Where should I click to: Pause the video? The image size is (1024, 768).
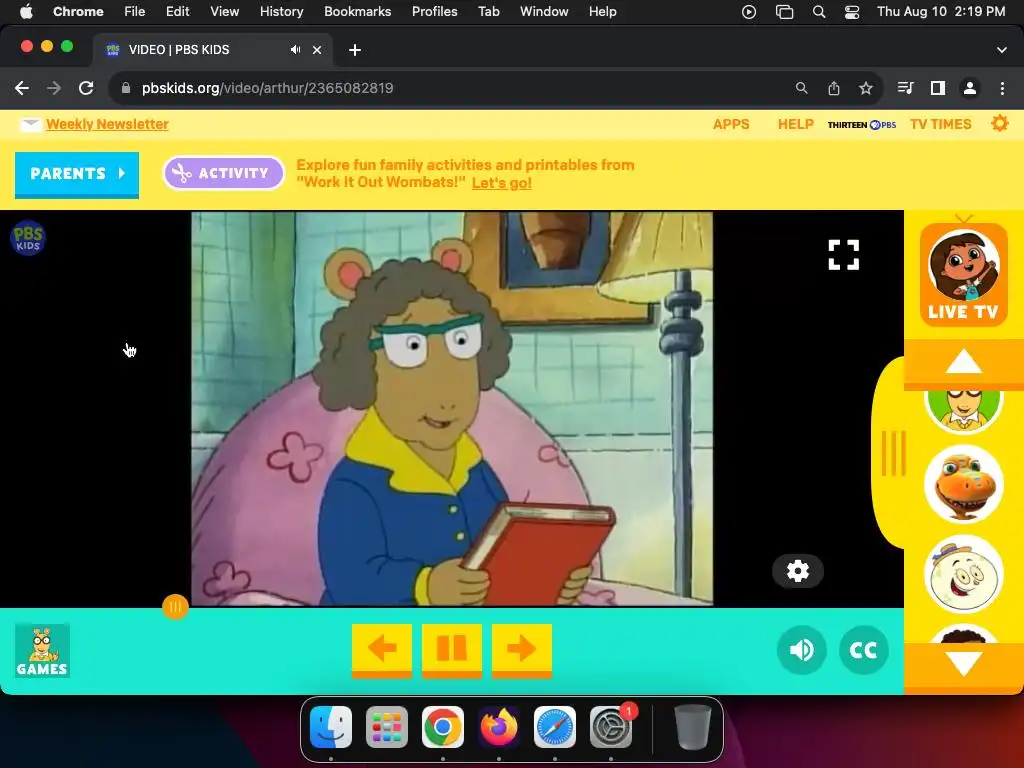pyautogui.click(x=452, y=649)
